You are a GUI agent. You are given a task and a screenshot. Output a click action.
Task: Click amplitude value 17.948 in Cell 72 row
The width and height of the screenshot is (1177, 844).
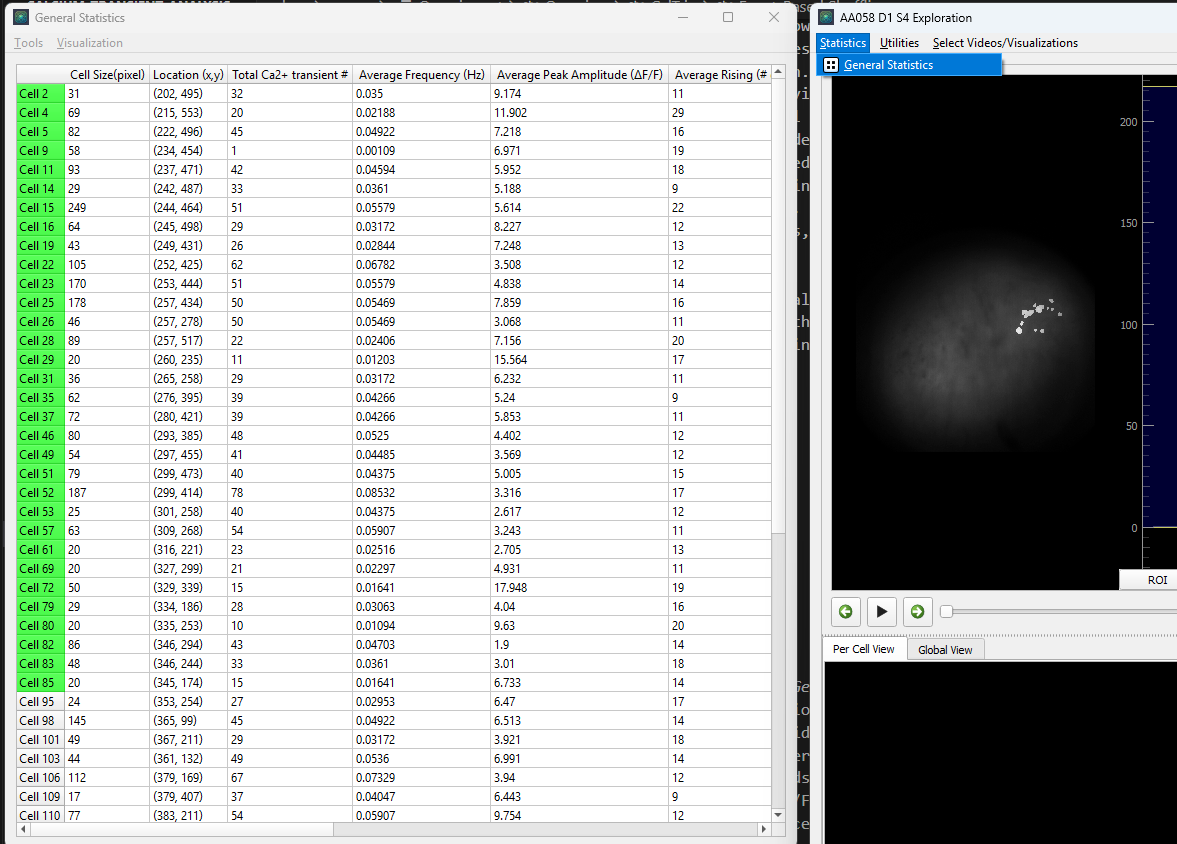(579, 588)
